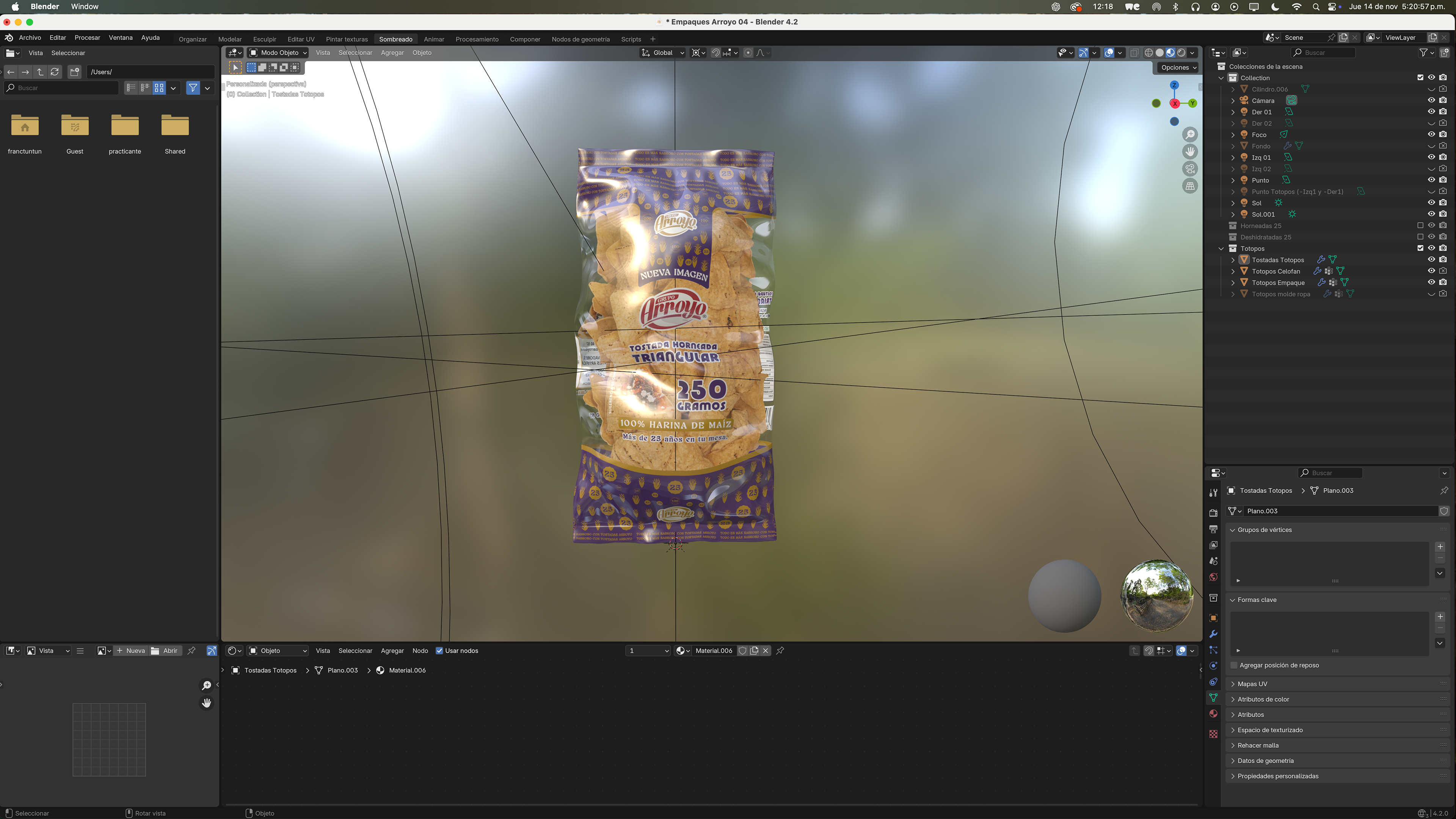Screen dimensions: 1456x819
Task: Collapse the Totopos collection tree
Action: pos(1221,249)
